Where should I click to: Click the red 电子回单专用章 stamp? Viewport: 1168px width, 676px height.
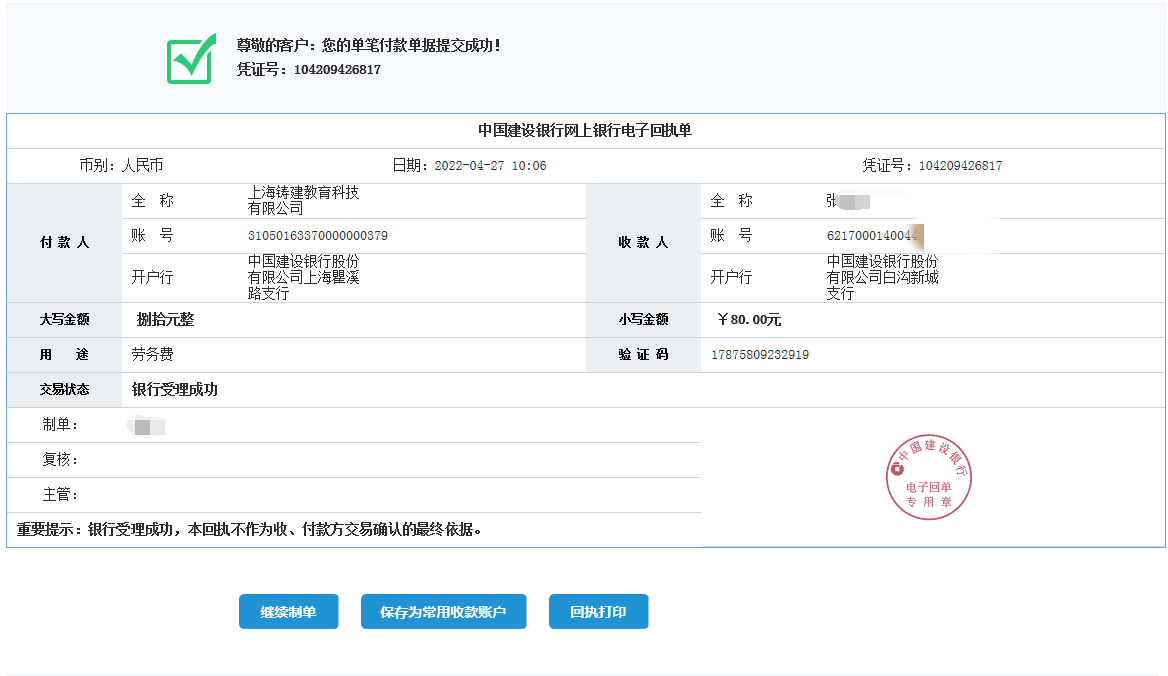(x=928, y=476)
